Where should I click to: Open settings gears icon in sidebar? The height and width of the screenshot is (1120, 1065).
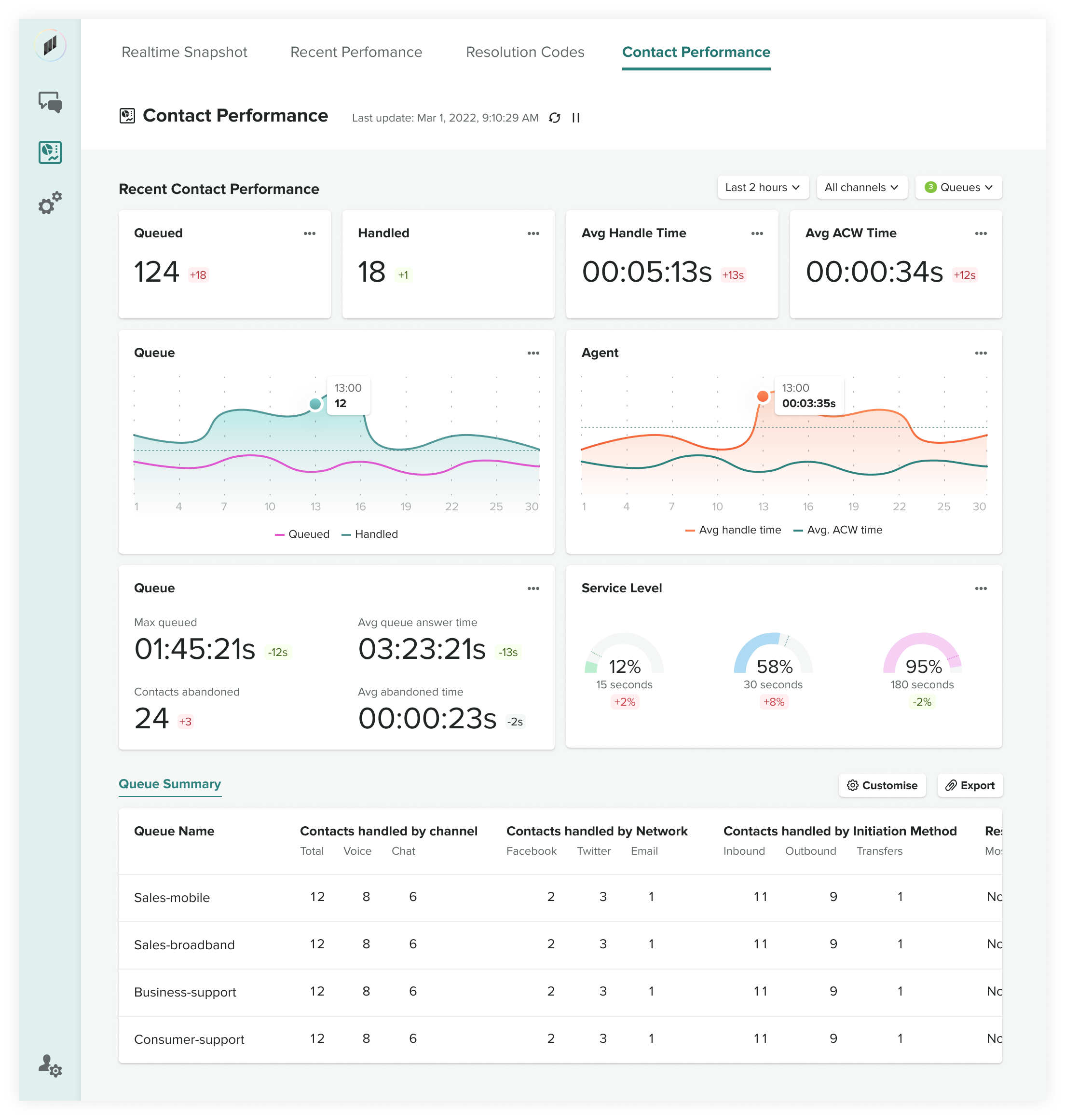[x=50, y=203]
